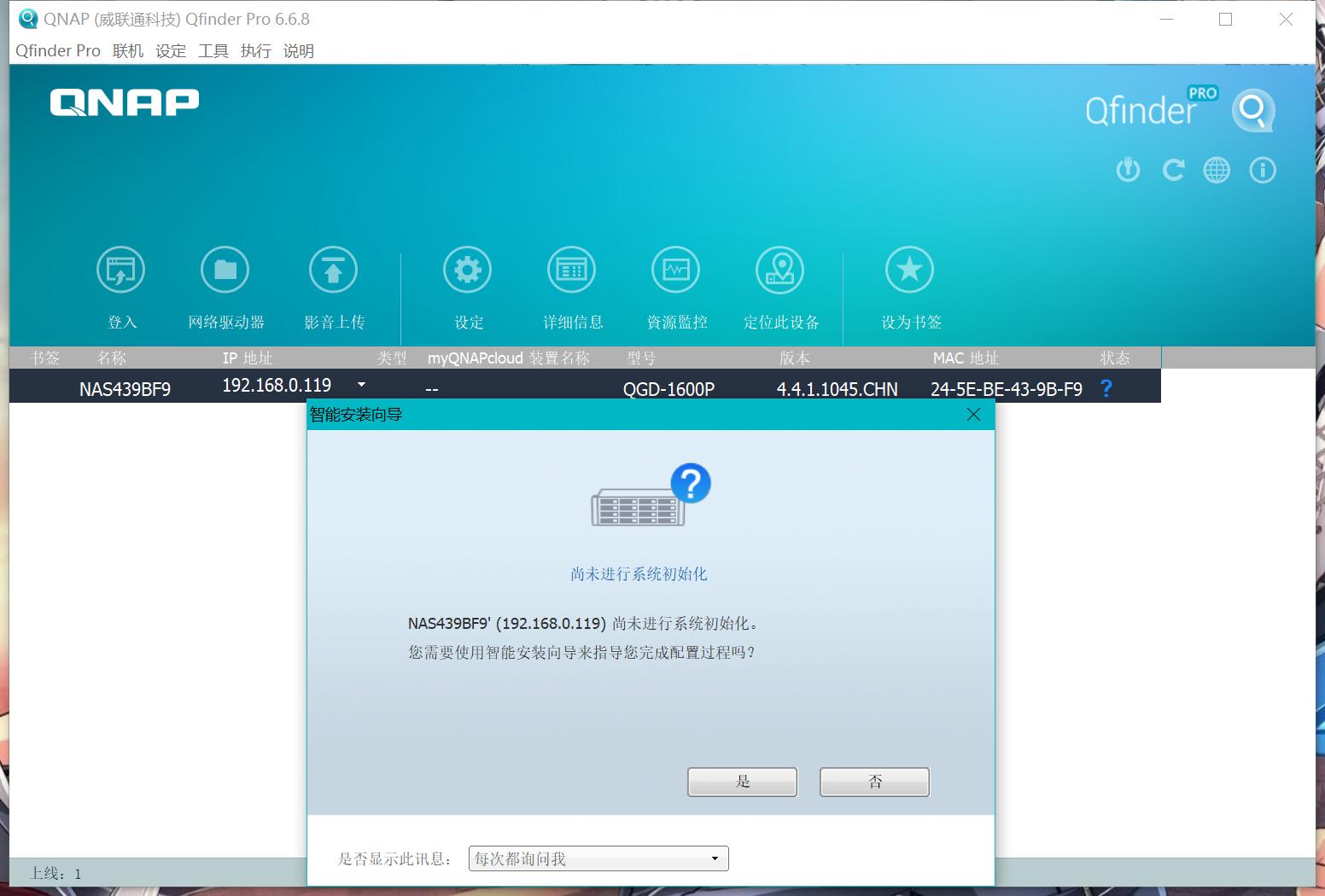This screenshot has height=896, width=1325.
Task: Click the blue question mark next to NAS439BF9 status
Action: coord(1106,388)
